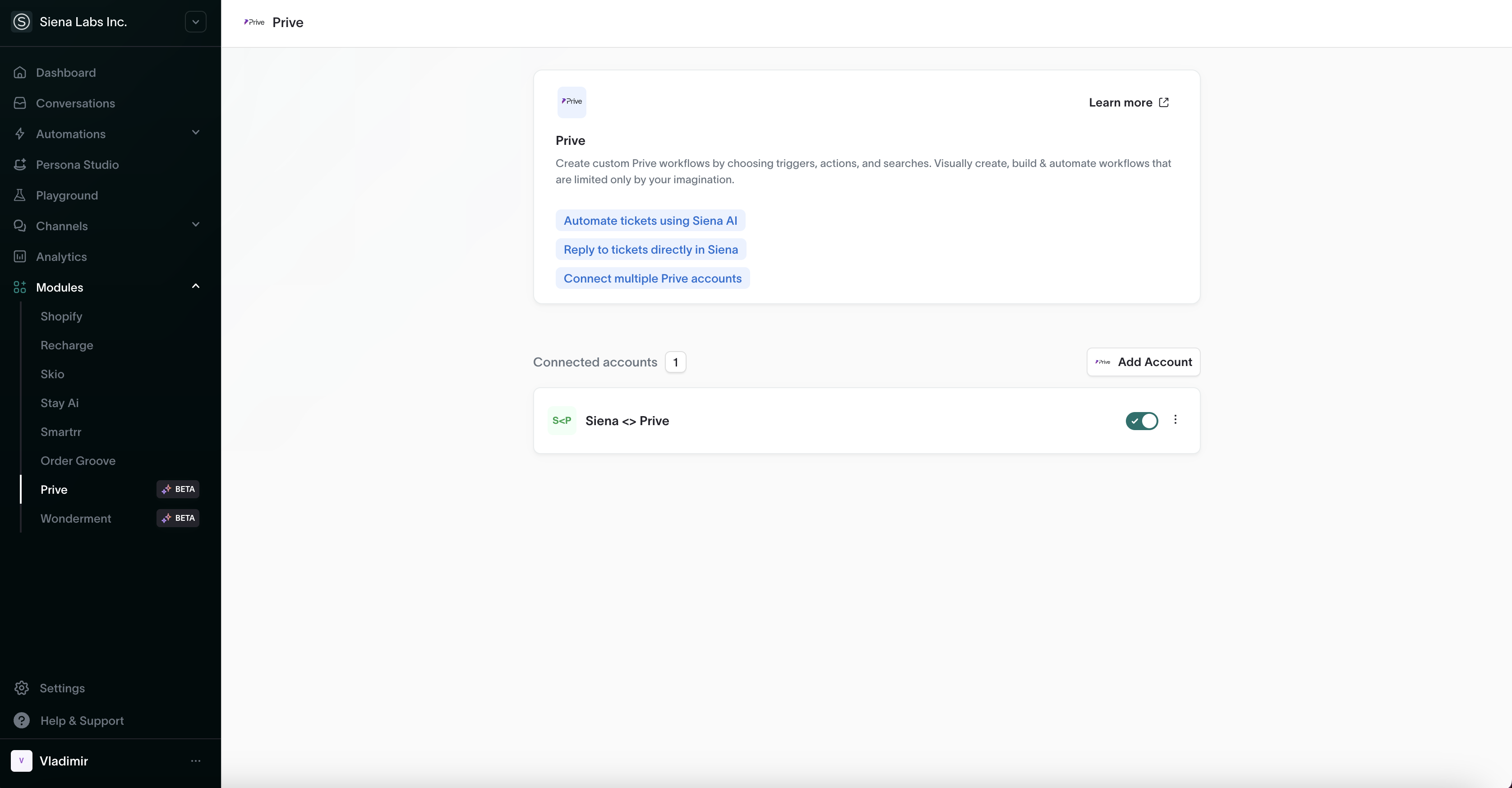Image resolution: width=1512 pixels, height=788 pixels.
Task: Select the Wonderment module
Action: coord(76,519)
